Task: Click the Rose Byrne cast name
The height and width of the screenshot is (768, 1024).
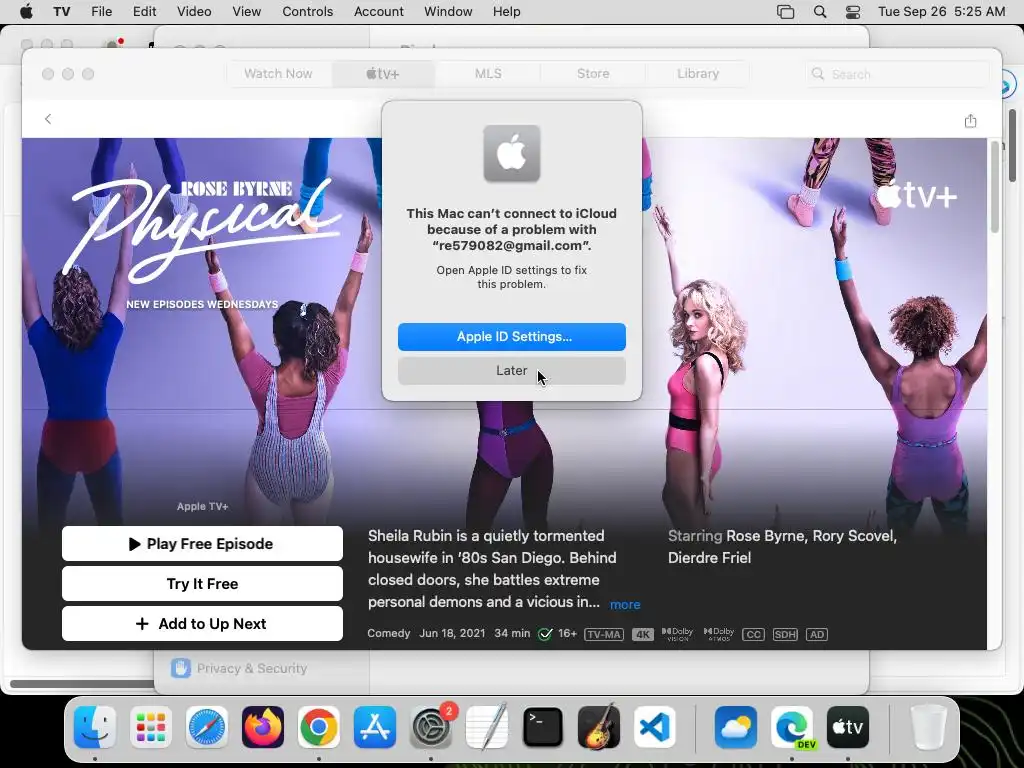Action: click(765, 536)
